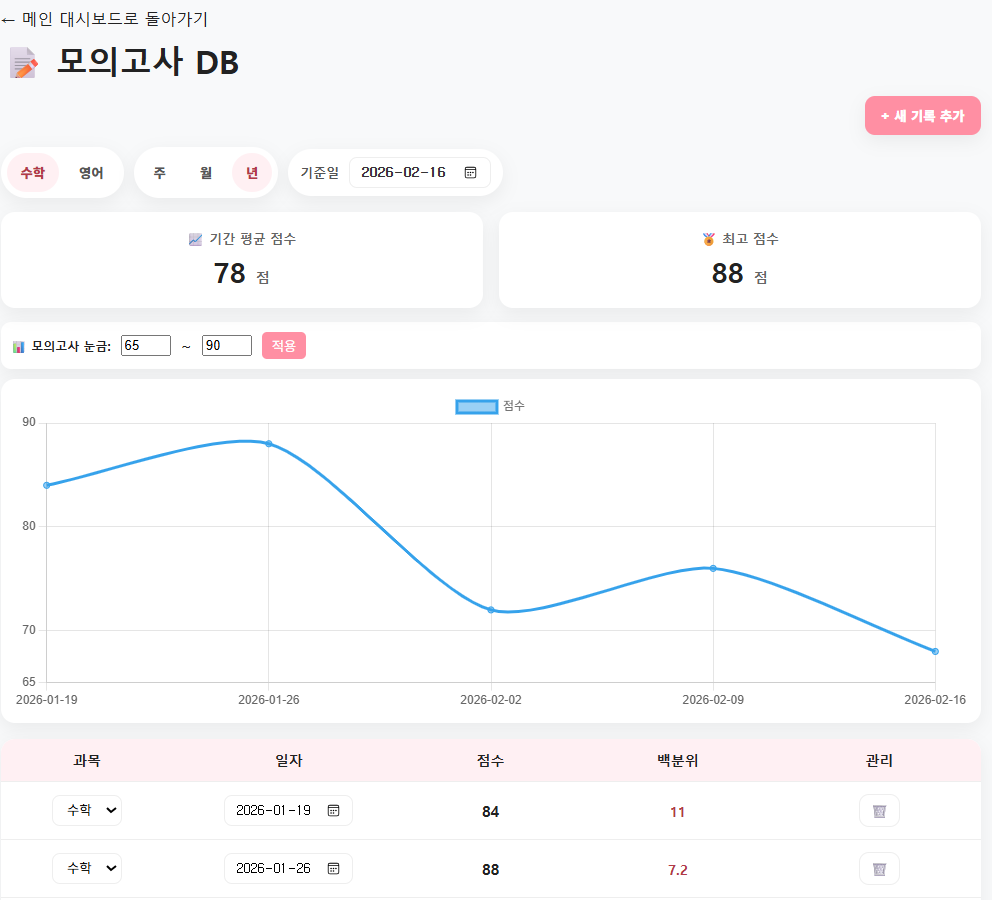Image resolution: width=992 pixels, height=900 pixels.
Task: Click the chart icon next to 기간 평균 점수
Action: [195, 239]
